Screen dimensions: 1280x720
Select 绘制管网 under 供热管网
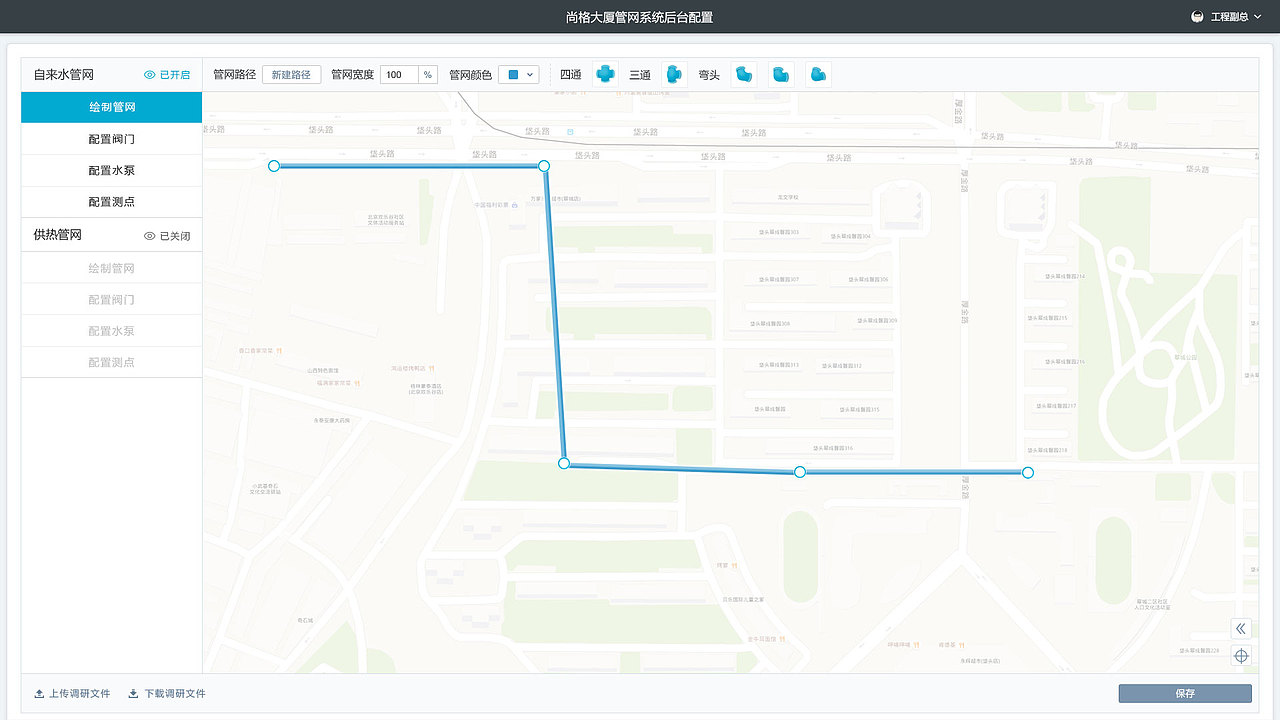click(x=112, y=268)
